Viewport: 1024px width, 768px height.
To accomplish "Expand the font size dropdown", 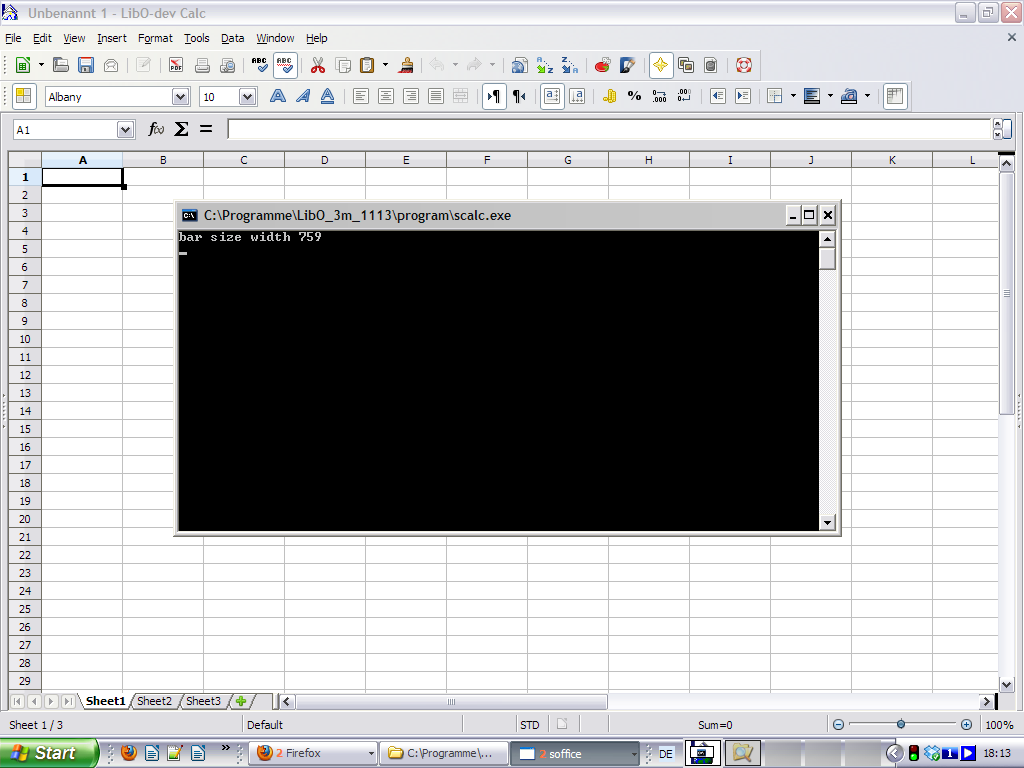I will [x=247, y=97].
